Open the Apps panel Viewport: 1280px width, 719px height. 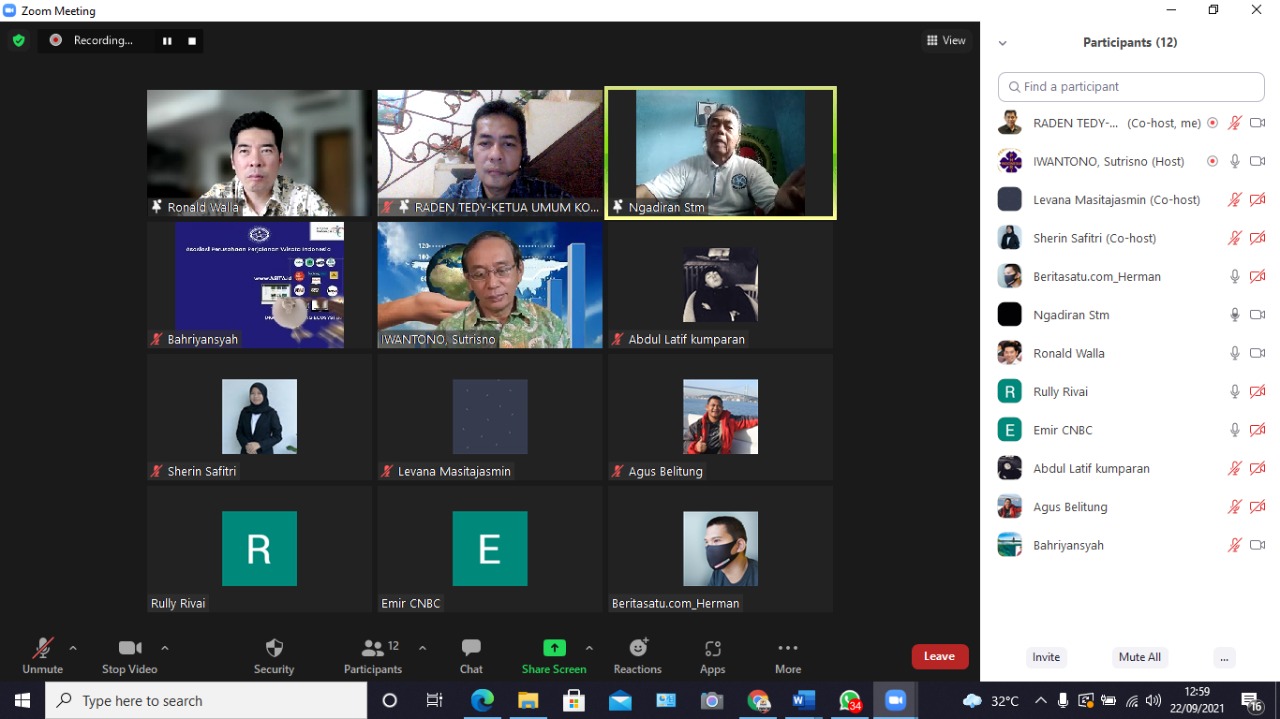[712, 655]
